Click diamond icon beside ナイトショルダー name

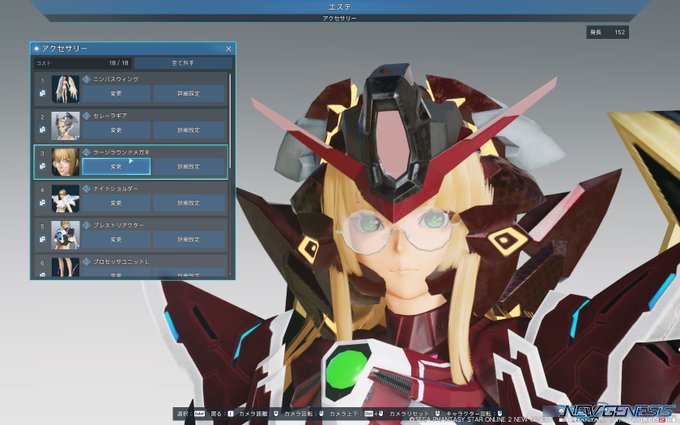click(86, 189)
